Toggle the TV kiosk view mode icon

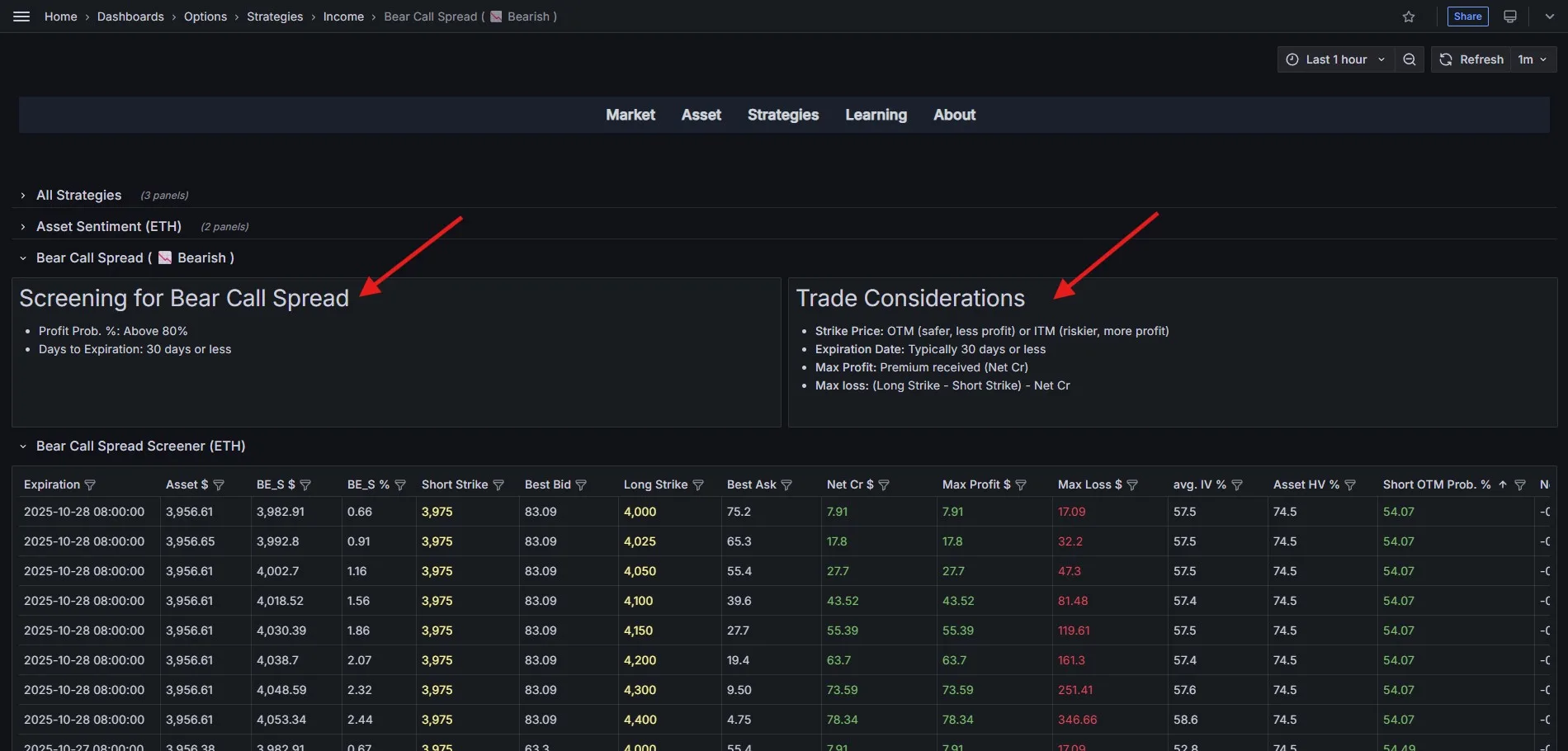(x=1510, y=17)
